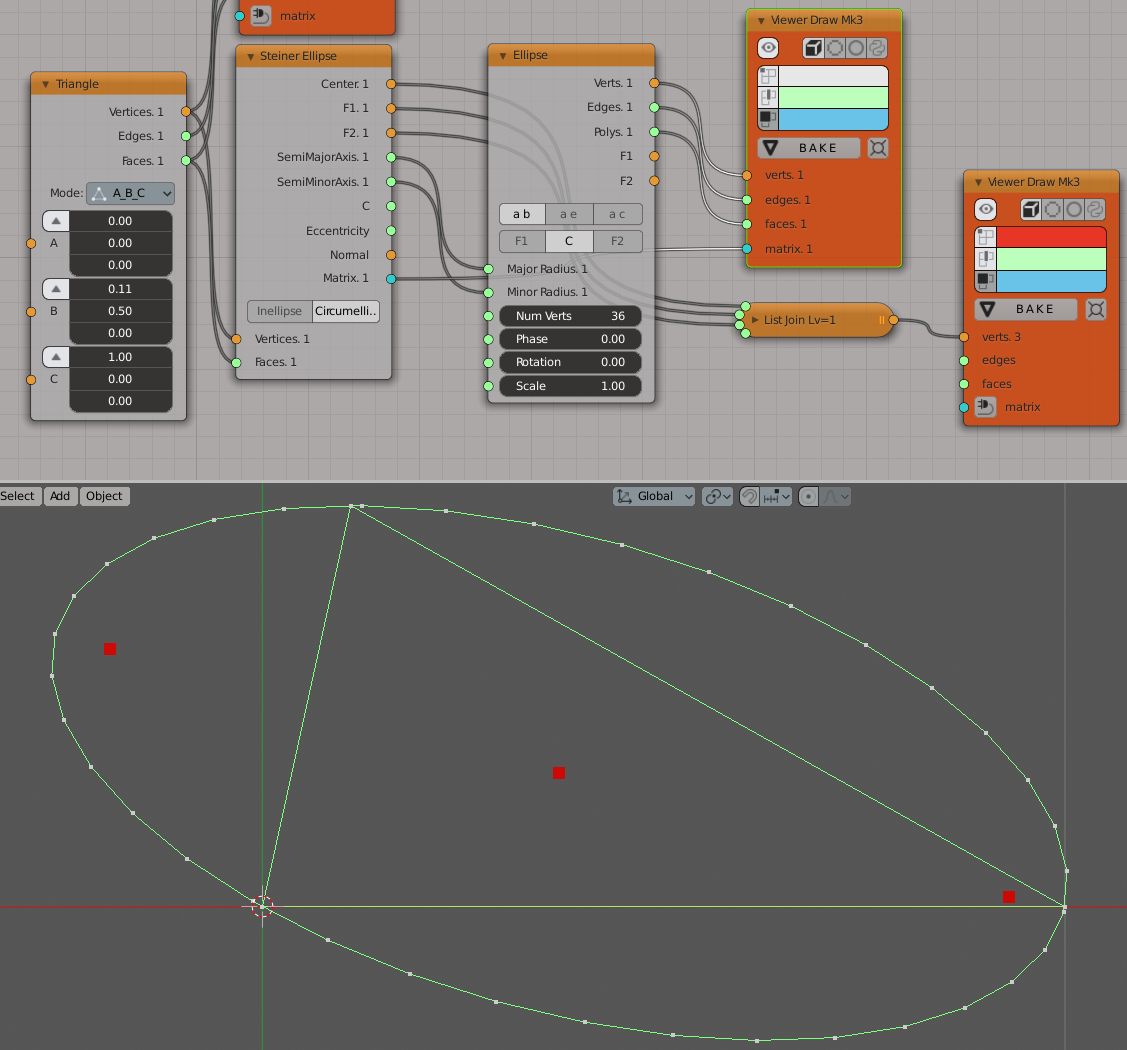Open the Object menu in viewport header
Image resolution: width=1127 pixels, height=1050 pixels.
pyautogui.click(x=104, y=496)
